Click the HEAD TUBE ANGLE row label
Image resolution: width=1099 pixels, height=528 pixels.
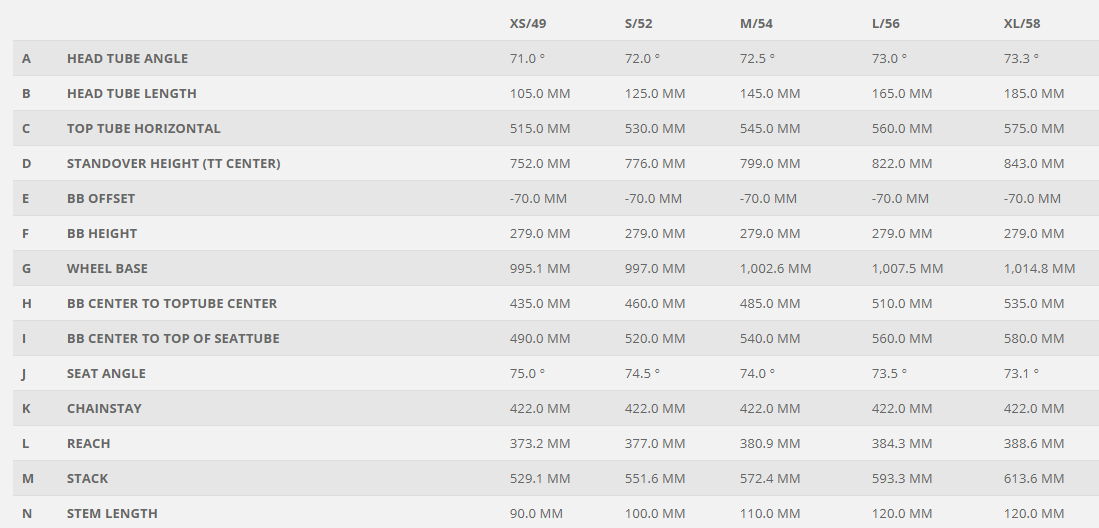[x=127, y=58]
